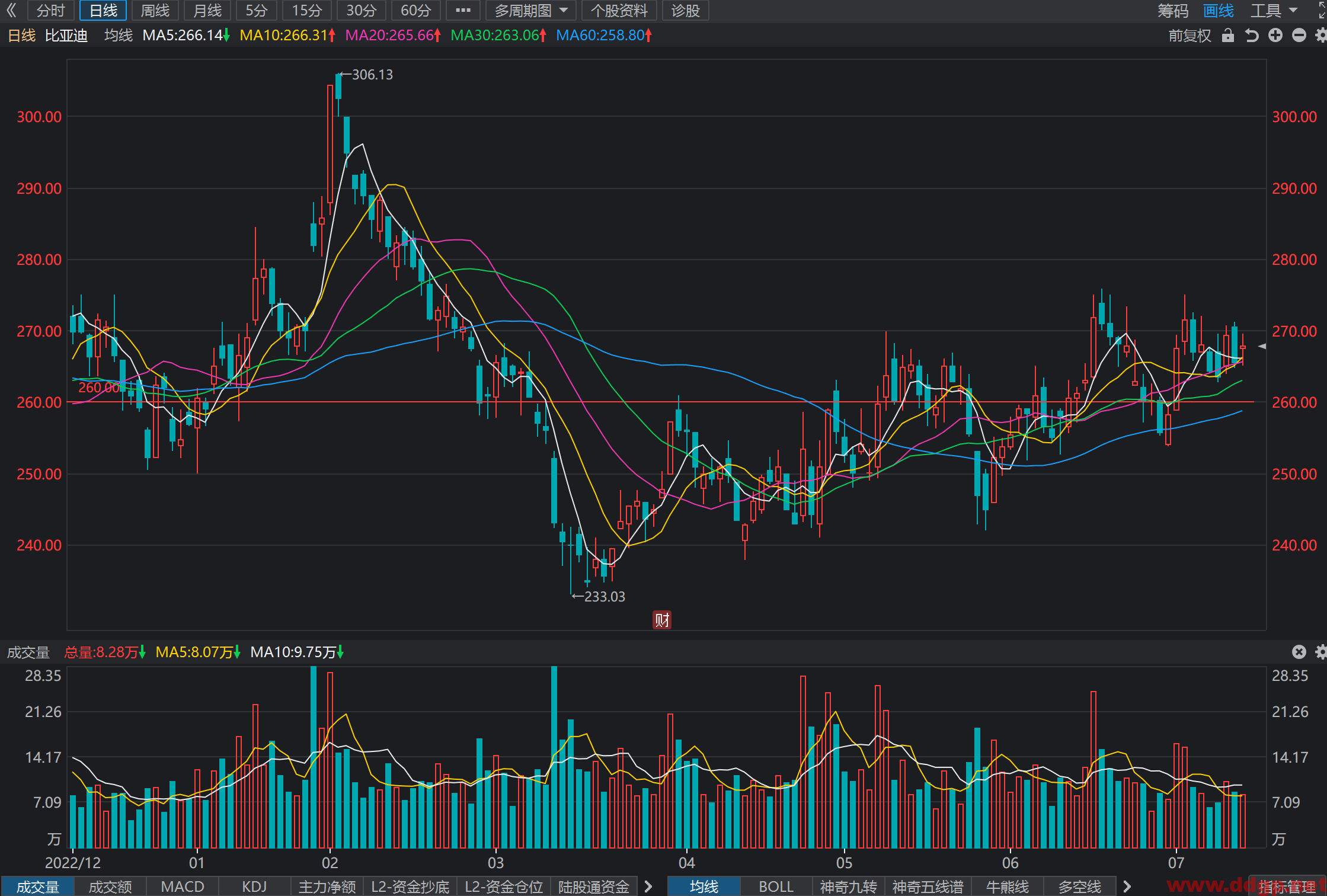Viewport: 1327px width, 896px height.
Task: Click the undo arrow icon
Action: (x=1252, y=36)
